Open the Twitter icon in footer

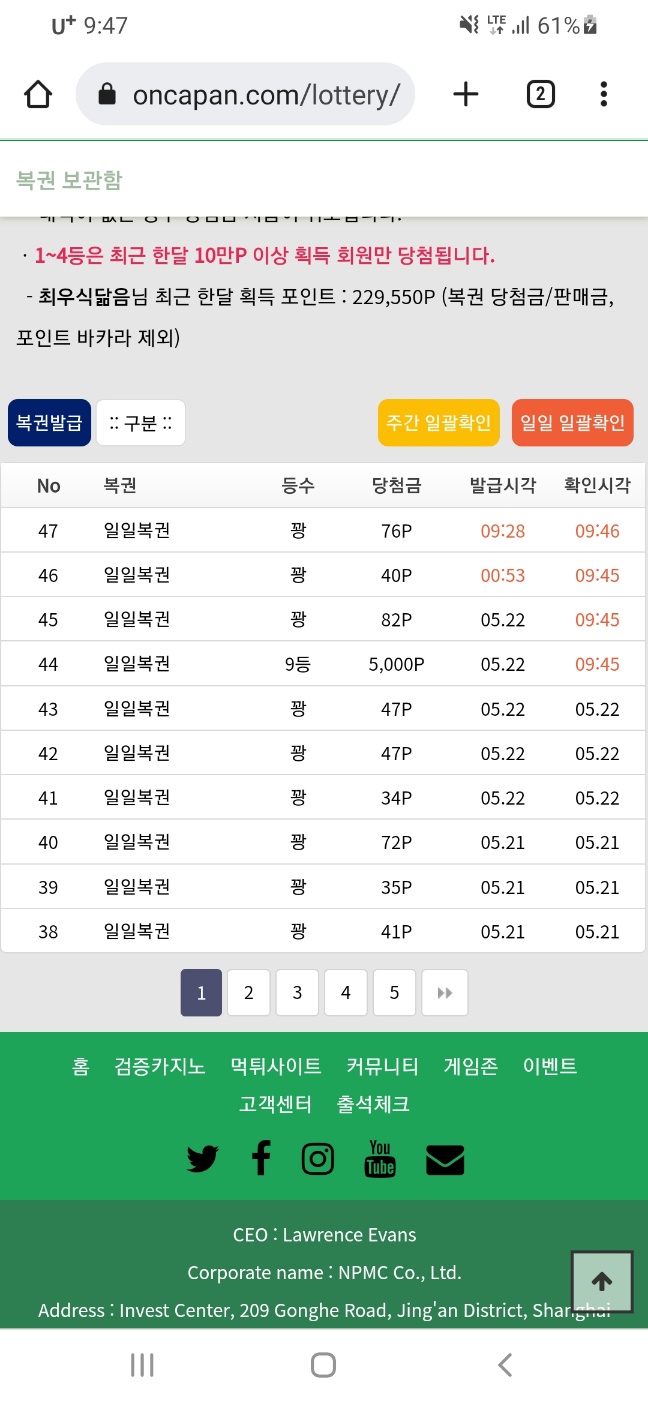[x=203, y=1159]
